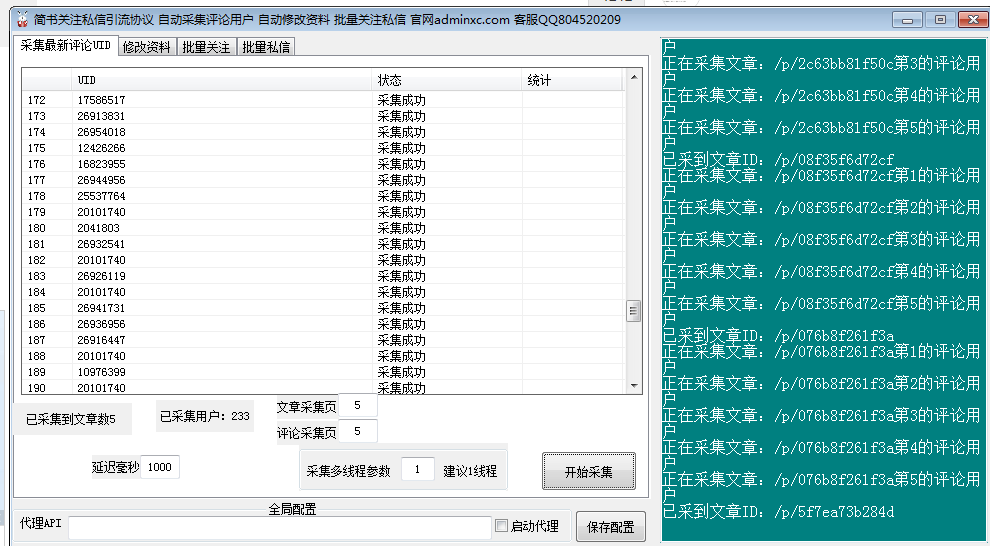This screenshot has width=990, height=546.
Task: Click the table scrollbar thumb
Action: [633, 311]
